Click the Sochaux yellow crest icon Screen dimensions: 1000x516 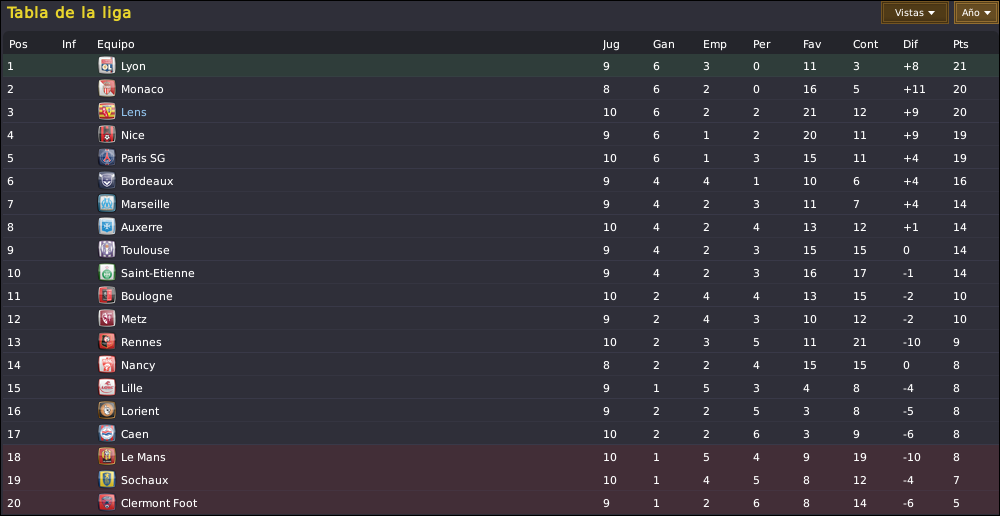(x=107, y=479)
